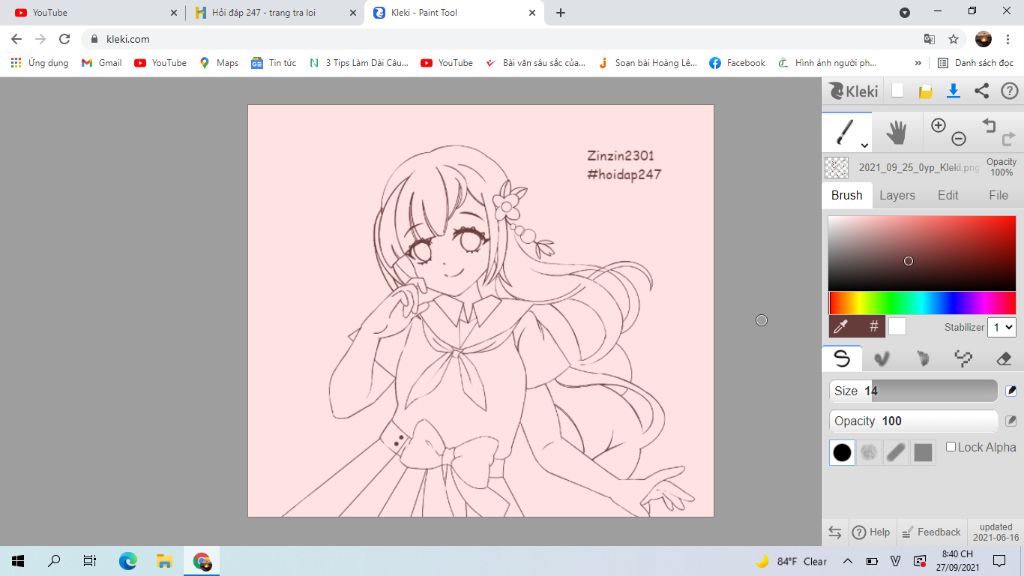1024x576 pixels.
Task: Select the Blend brush
Action: (882, 358)
